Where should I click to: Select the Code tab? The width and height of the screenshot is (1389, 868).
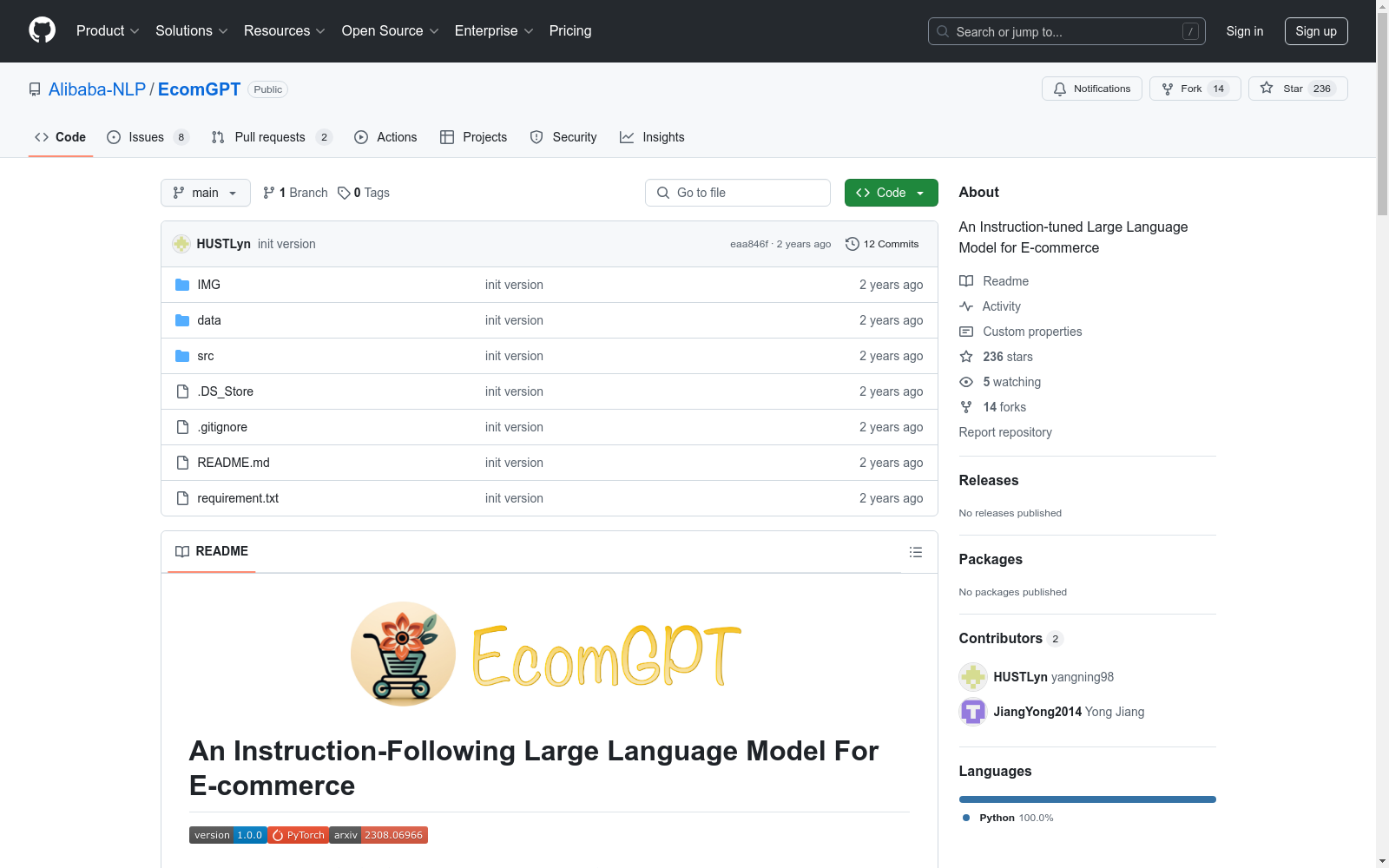(60, 137)
